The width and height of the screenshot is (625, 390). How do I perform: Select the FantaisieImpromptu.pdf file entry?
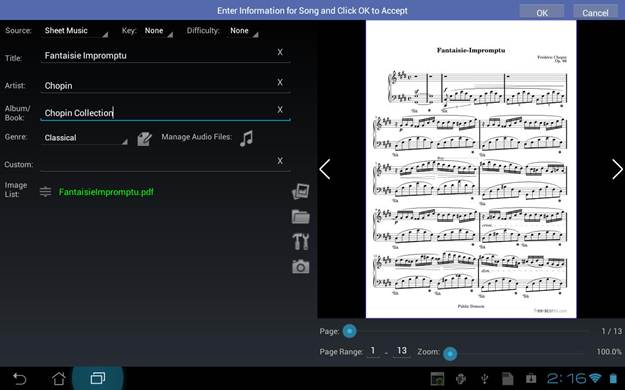[x=106, y=192]
